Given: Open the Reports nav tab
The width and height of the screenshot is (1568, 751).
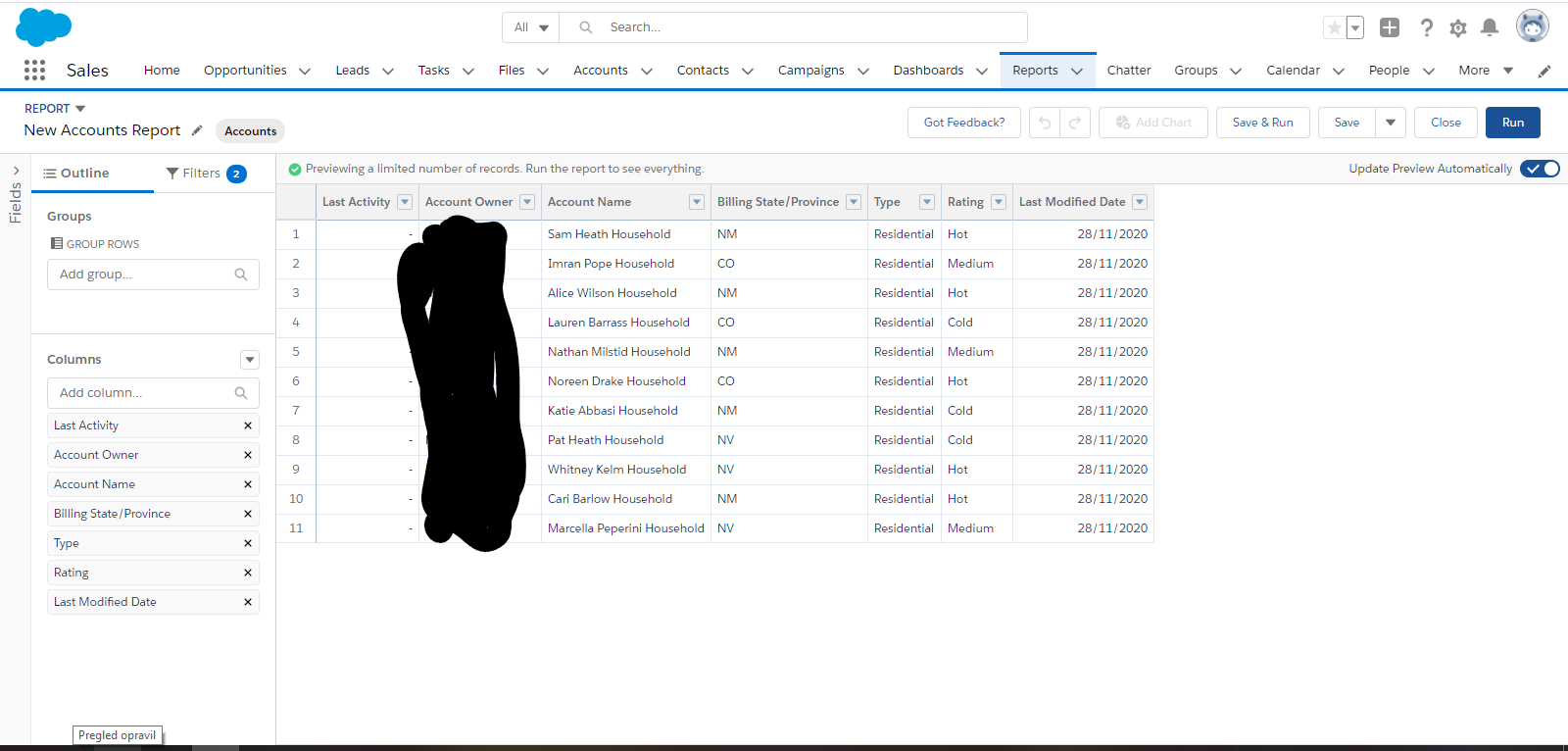Looking at the screenshot, I should pos(1035,71).
